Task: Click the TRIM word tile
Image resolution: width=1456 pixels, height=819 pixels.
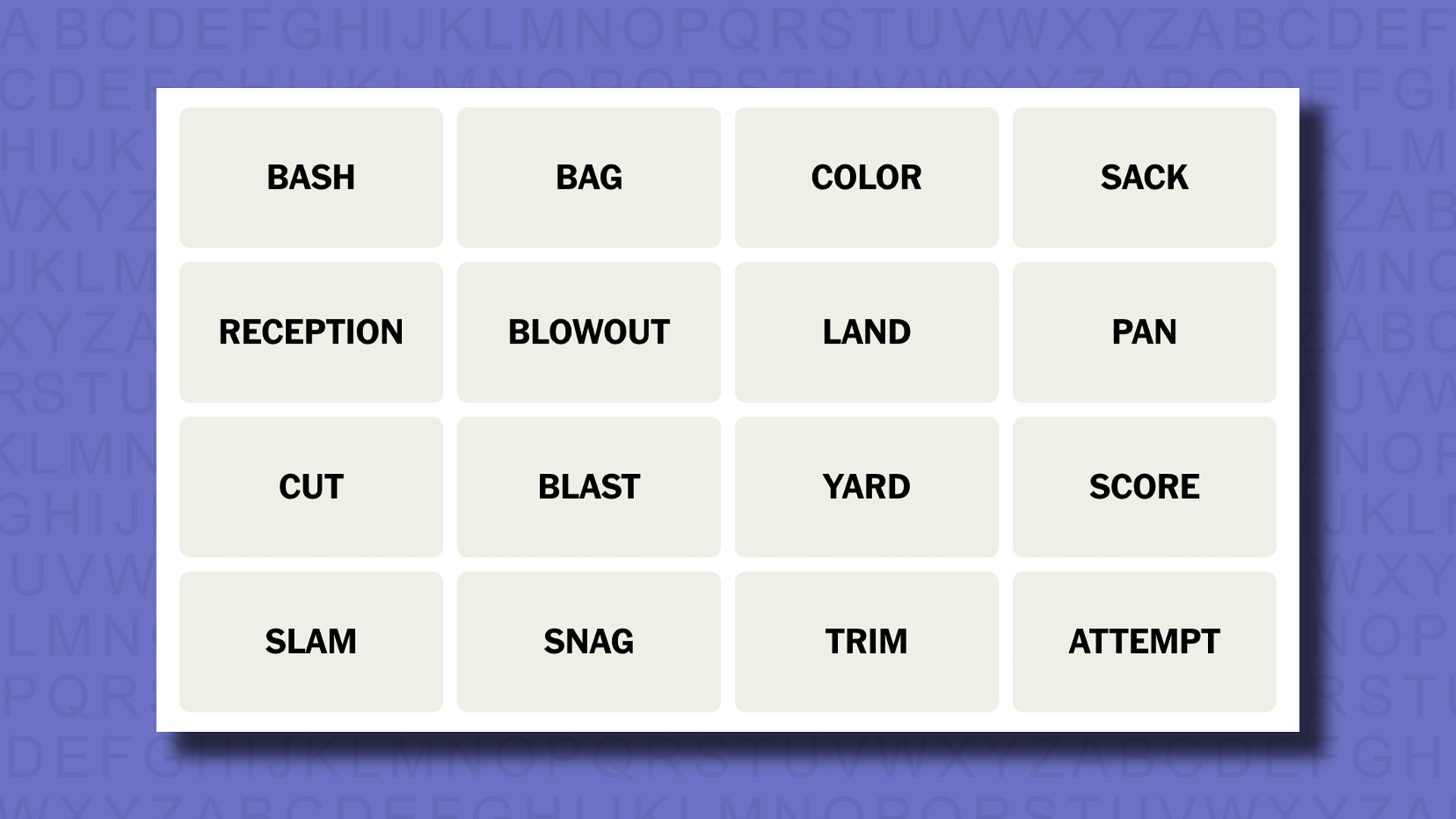Action: pos(866,641)
